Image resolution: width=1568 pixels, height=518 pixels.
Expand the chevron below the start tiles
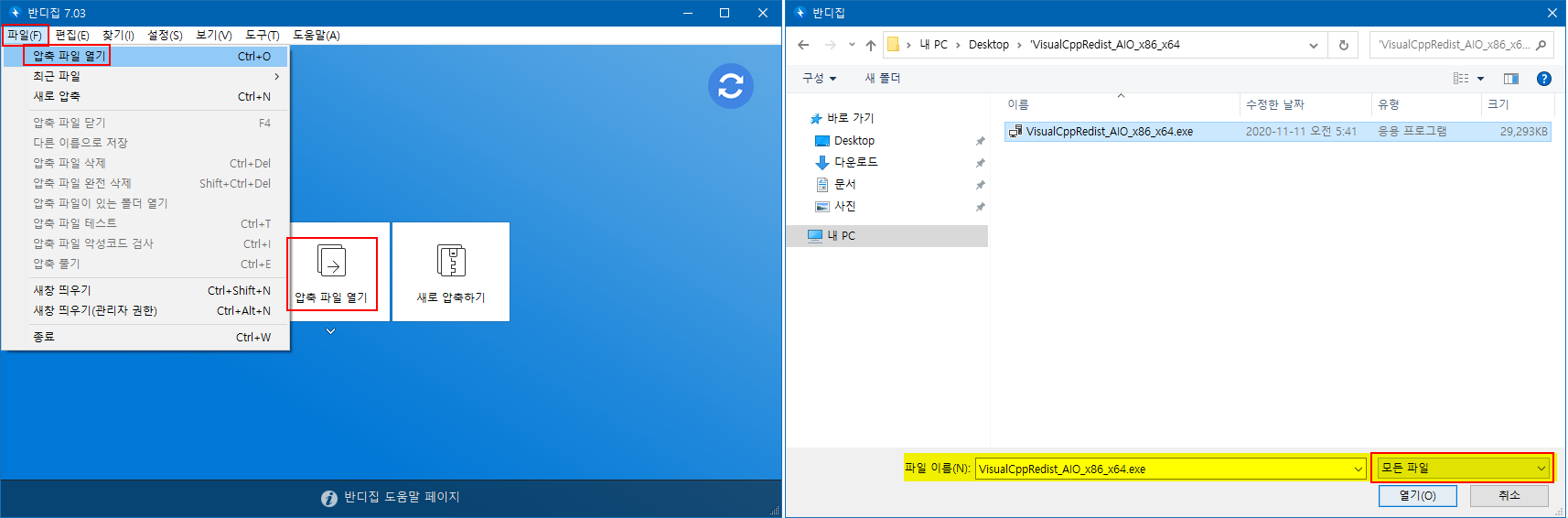(330, 331)
